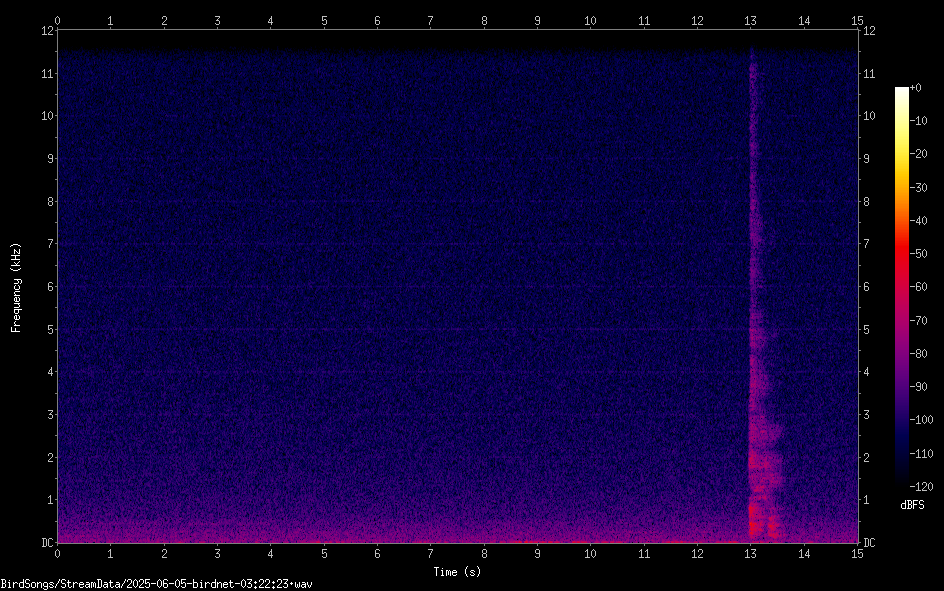Click the "-90" value on the dBFS scale

pos(919,387)
